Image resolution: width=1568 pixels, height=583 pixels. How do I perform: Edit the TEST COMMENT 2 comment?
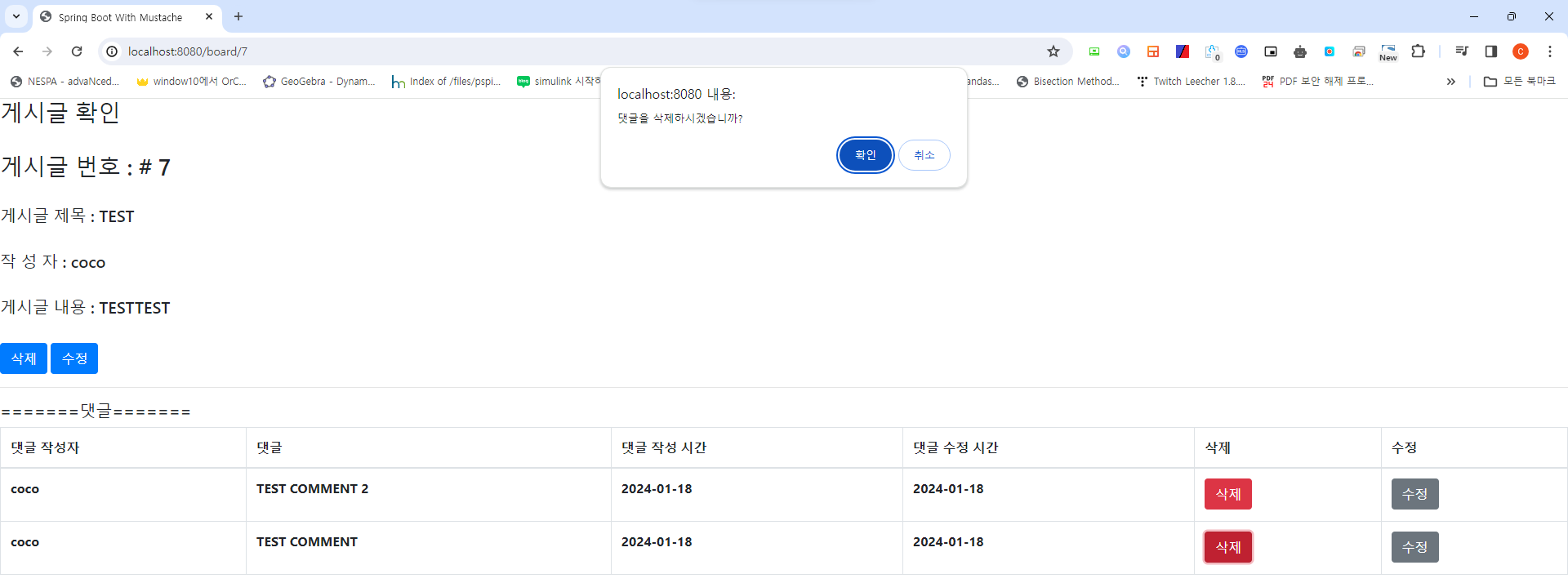[1414, 494]
